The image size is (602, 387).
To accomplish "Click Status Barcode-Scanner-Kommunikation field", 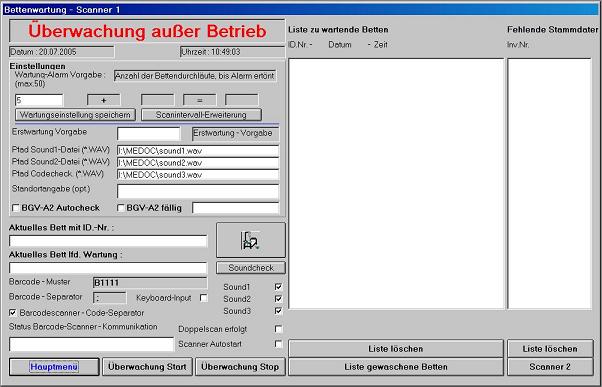I will pos(91,344).
